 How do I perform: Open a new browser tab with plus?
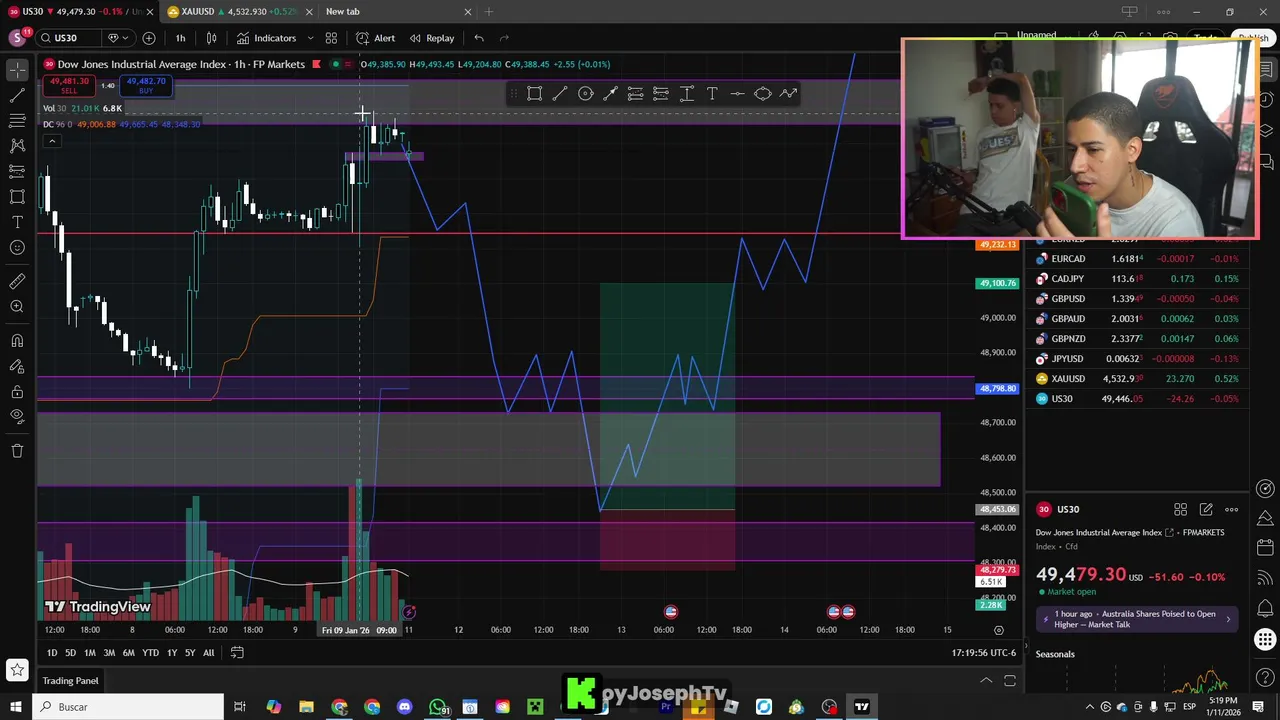point(489,12)
